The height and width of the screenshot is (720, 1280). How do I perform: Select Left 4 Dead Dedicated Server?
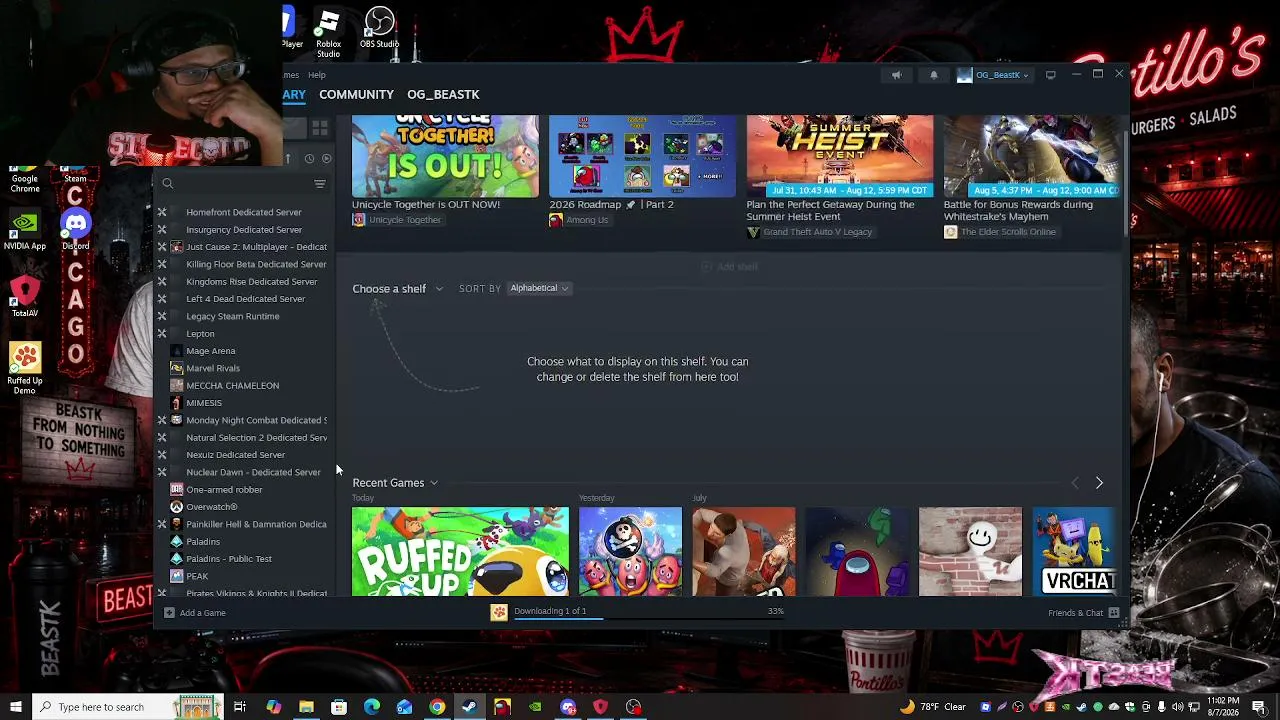(x=246, y=299)
